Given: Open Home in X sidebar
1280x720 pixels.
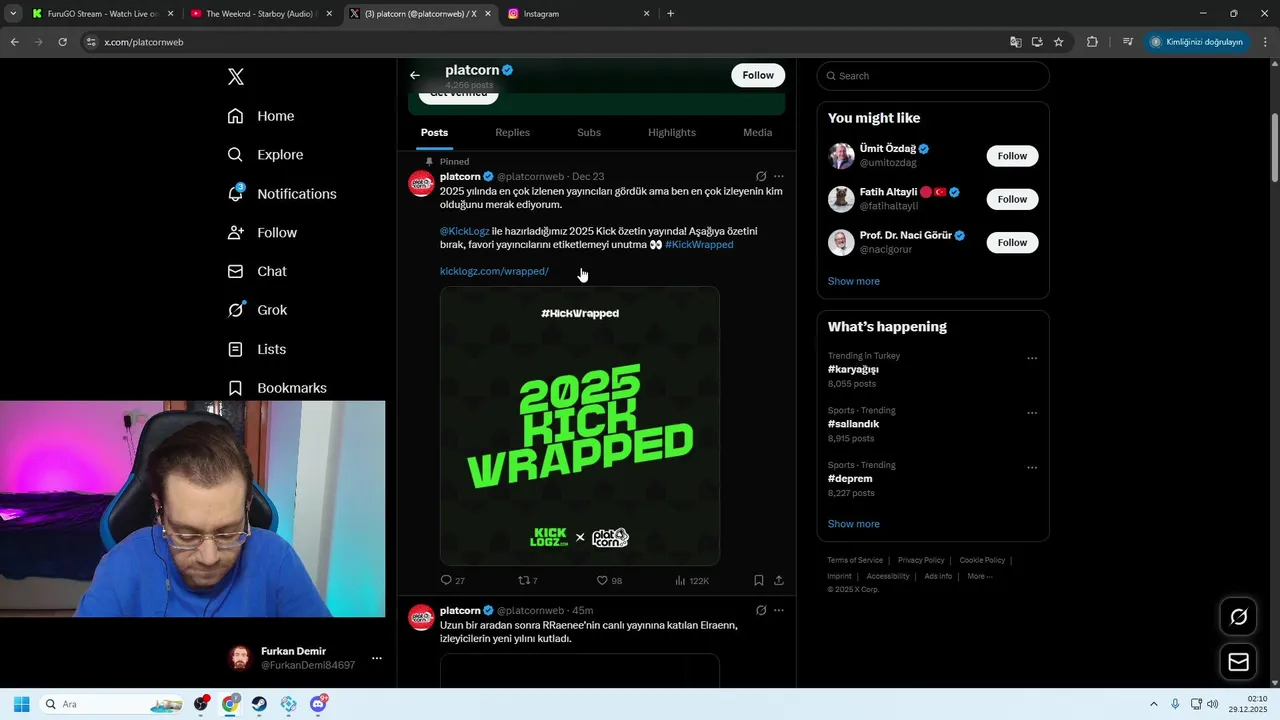Looking at the screenshot, I should 261,116.
